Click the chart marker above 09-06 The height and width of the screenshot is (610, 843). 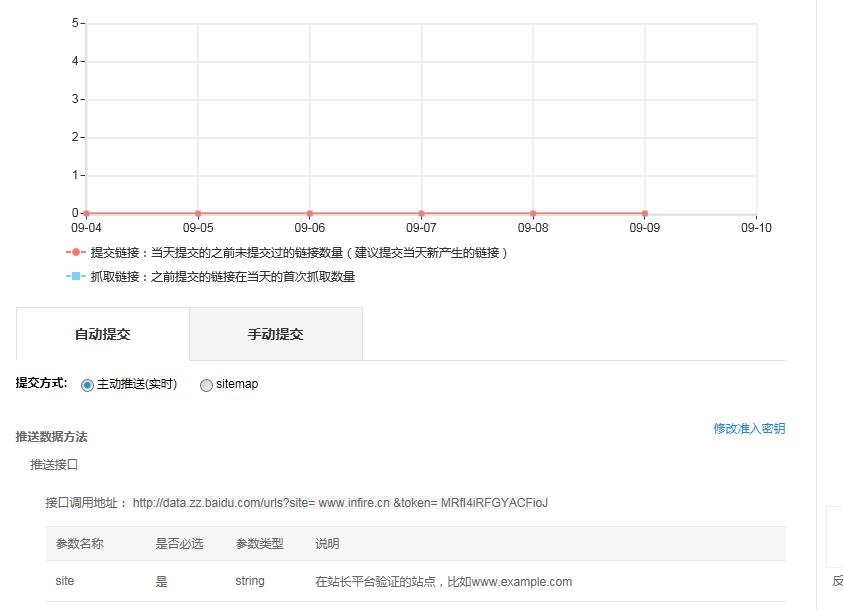[310, 212]
